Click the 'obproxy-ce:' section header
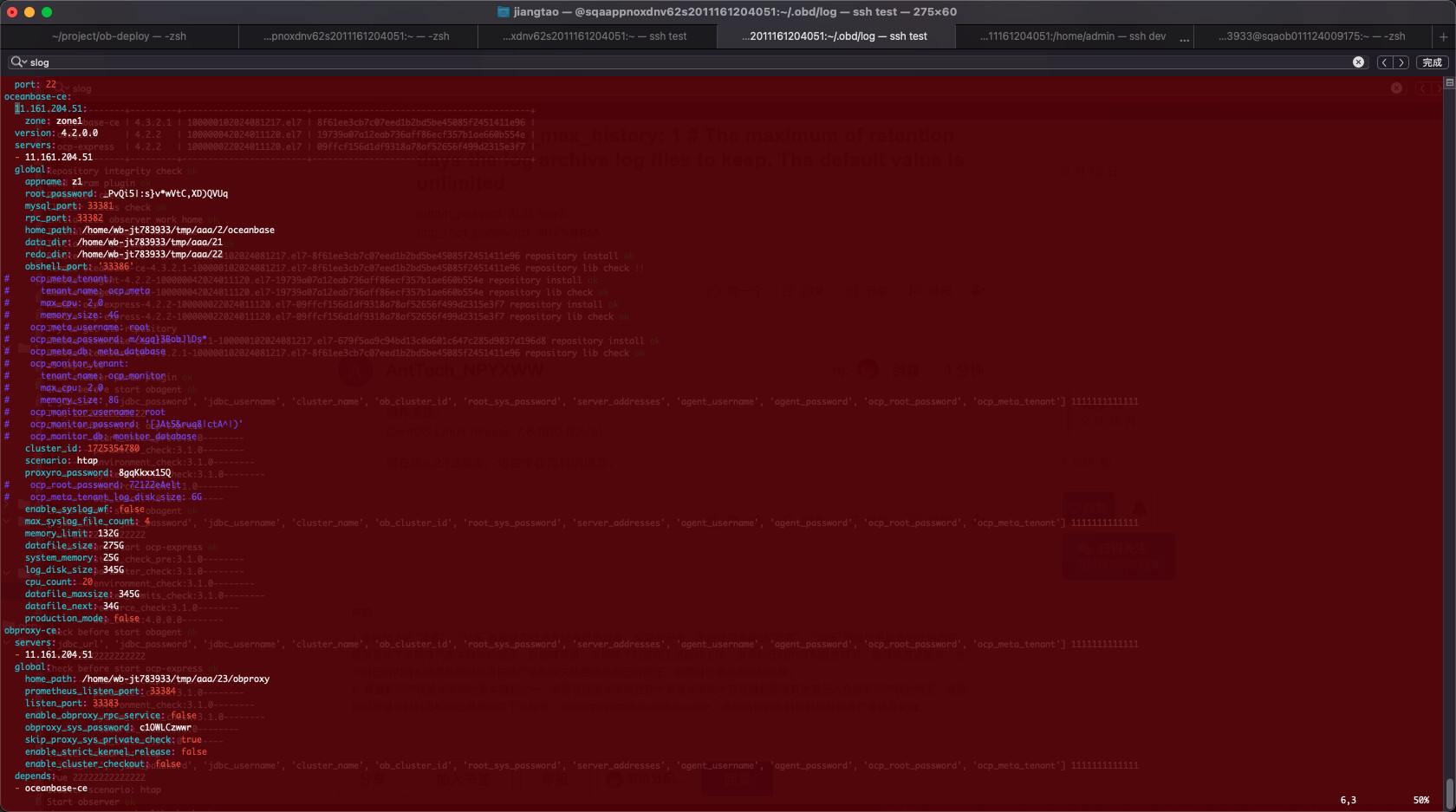The width and height of the screenshot is (1456, 812). tap(33, 631)
